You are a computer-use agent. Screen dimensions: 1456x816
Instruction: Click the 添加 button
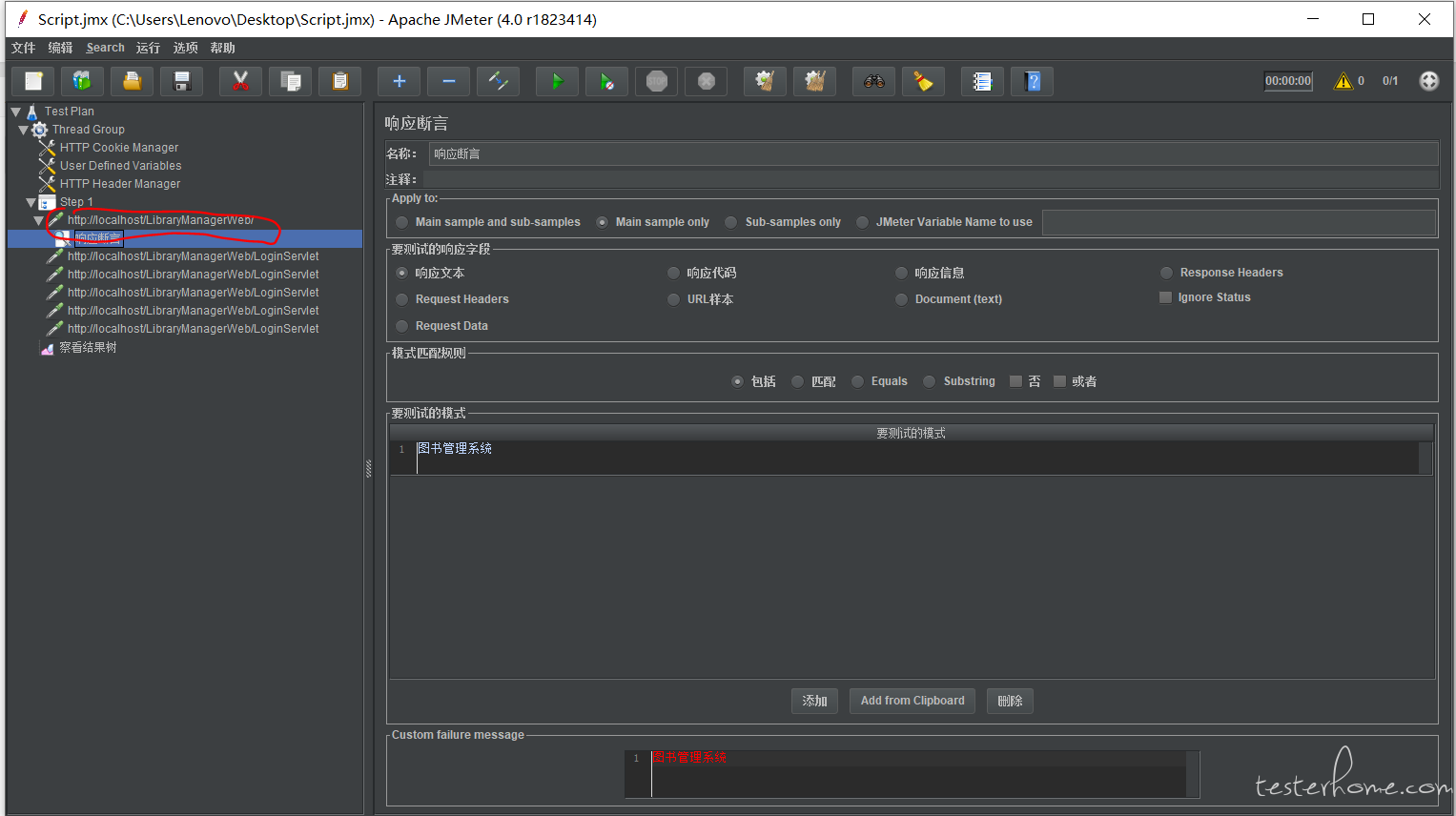point(814,701)
